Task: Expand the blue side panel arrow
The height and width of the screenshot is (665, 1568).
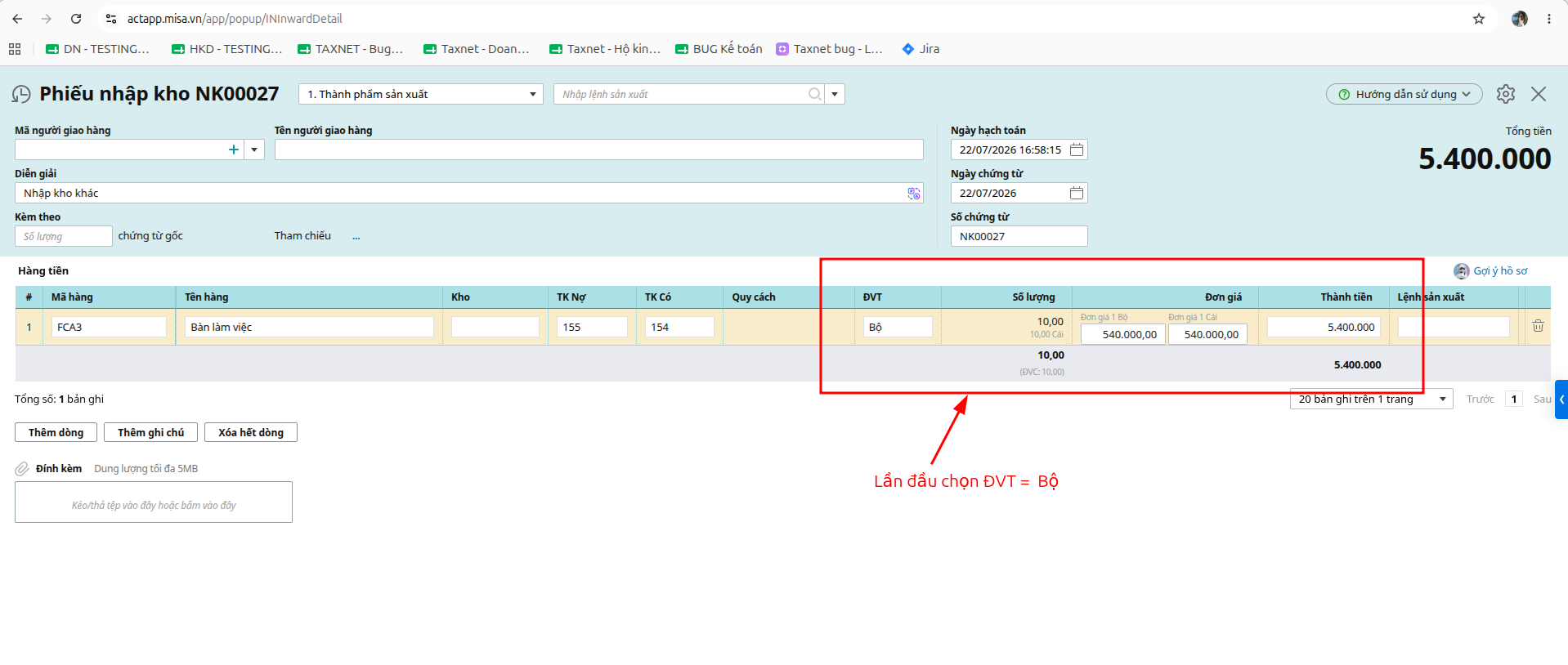Action: coord(1561,399)
